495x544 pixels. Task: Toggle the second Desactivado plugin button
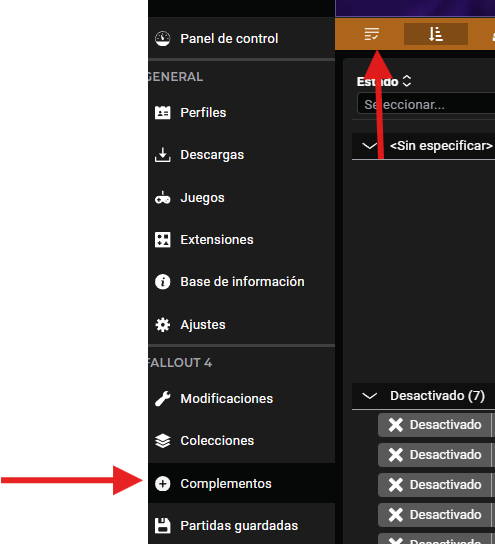[x=435, y=455]
